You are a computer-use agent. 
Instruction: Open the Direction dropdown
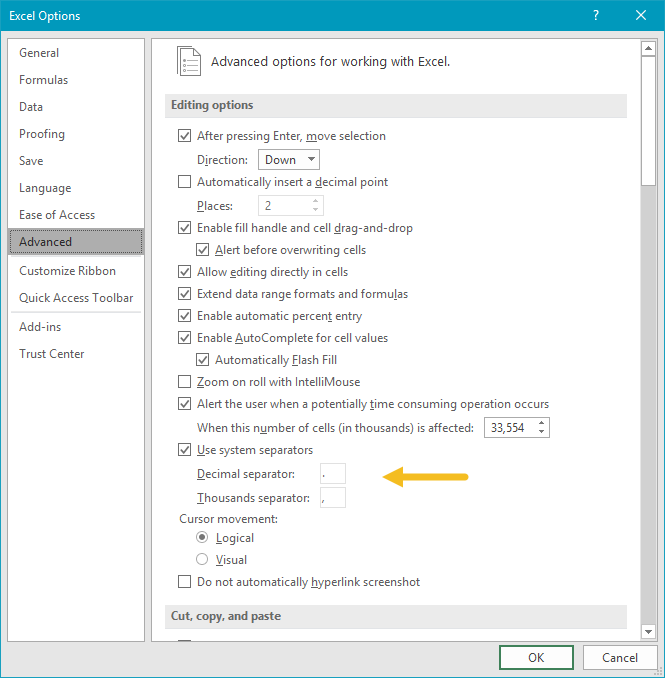pos(289,160)
